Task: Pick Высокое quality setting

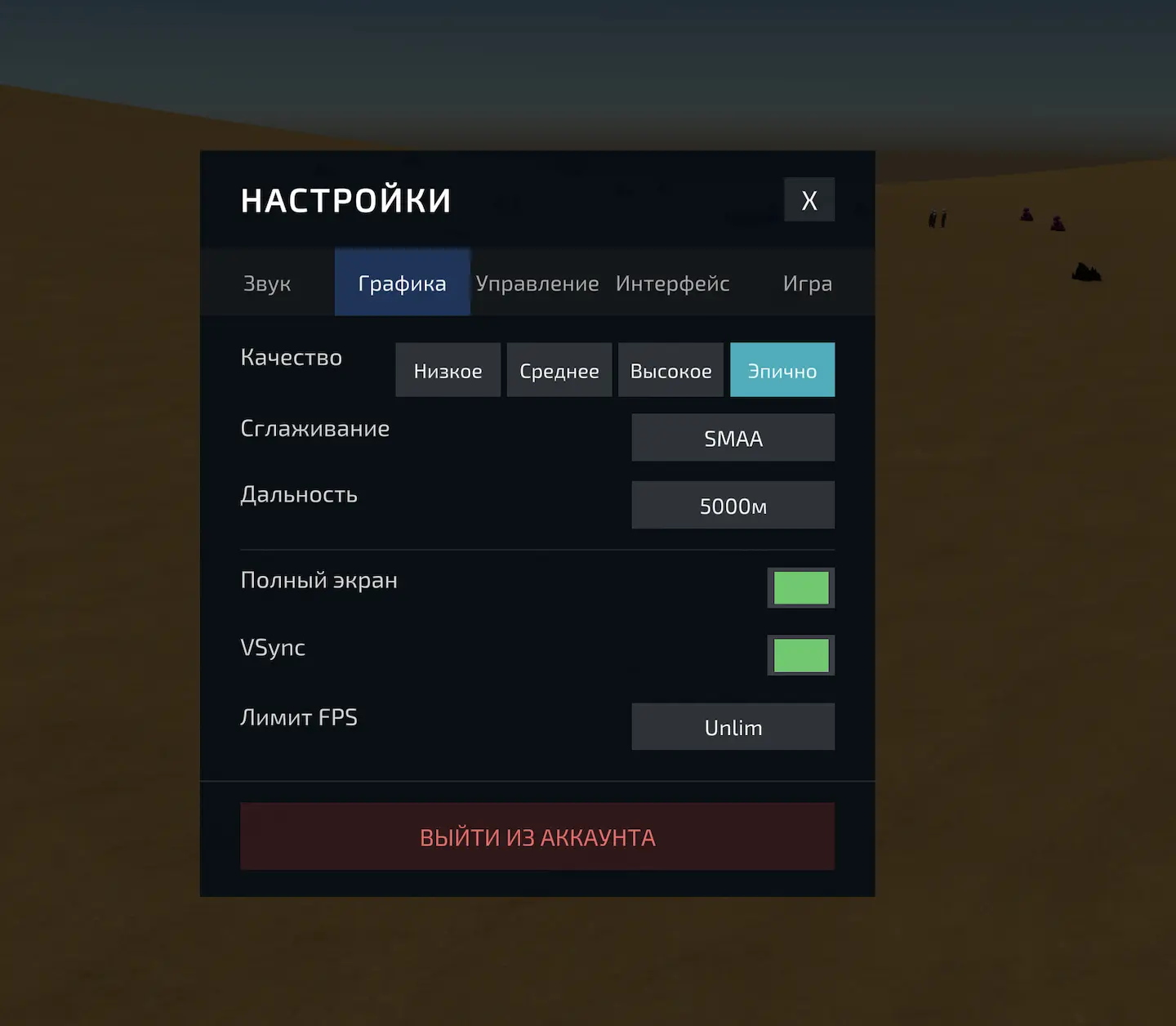Action: tap(670, 370)
